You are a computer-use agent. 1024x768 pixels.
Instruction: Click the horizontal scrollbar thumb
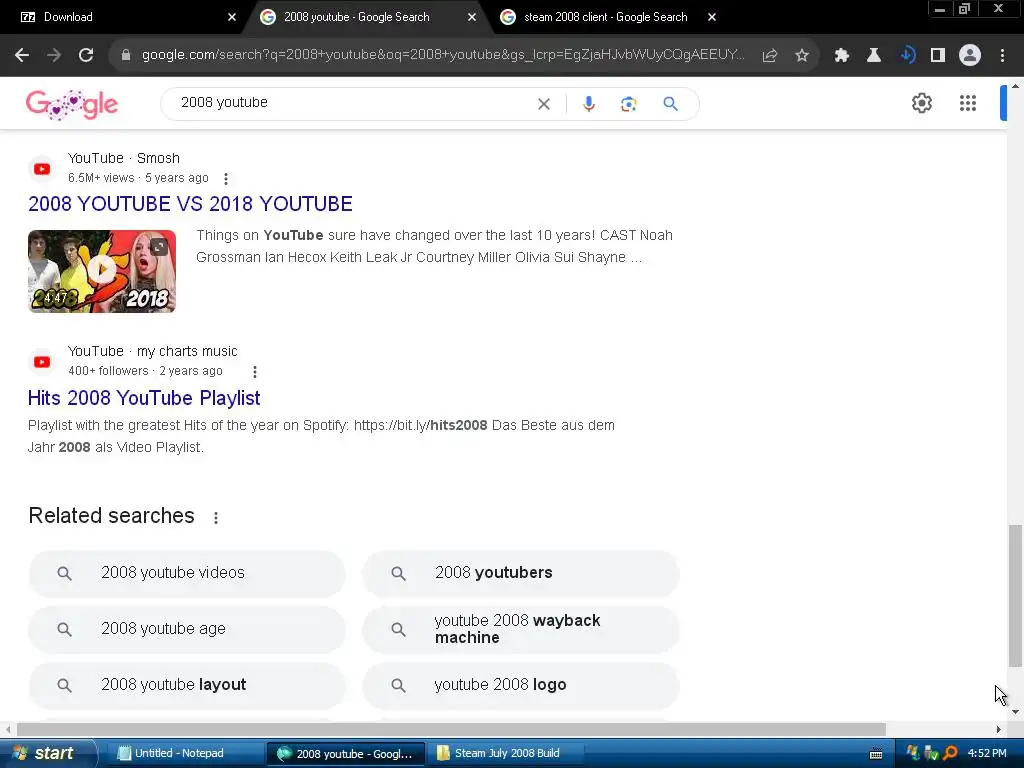(x=451, y=729)
